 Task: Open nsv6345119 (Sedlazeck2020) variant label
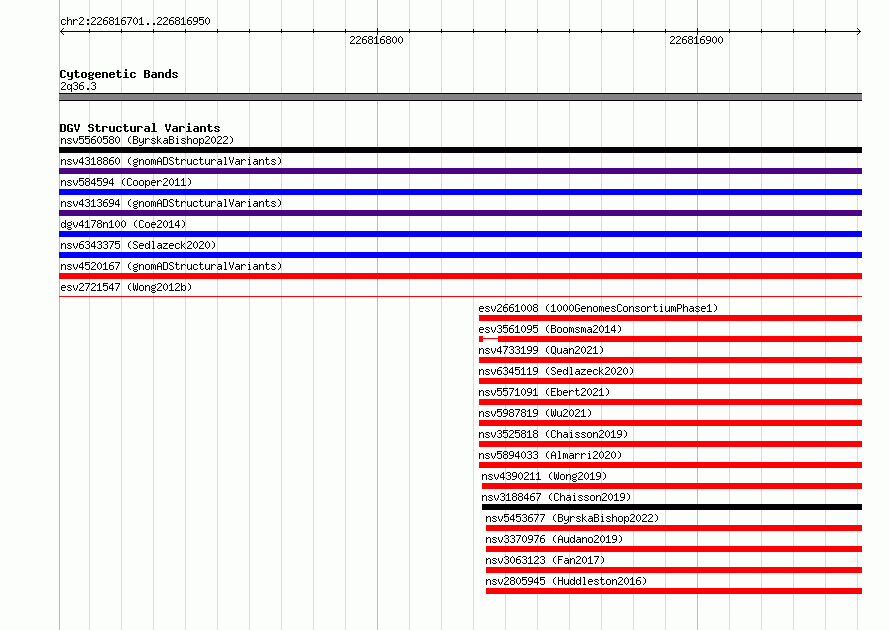[556, 371]
